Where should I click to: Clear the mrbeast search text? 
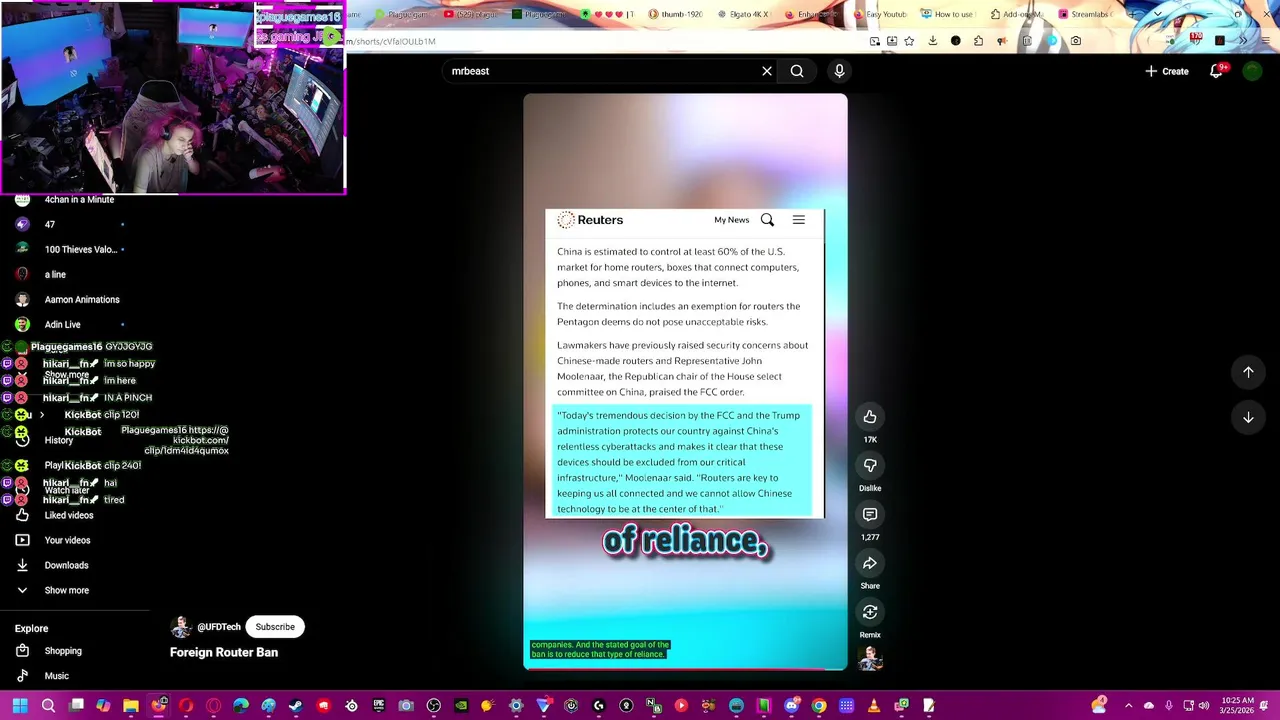coord(767,71)
